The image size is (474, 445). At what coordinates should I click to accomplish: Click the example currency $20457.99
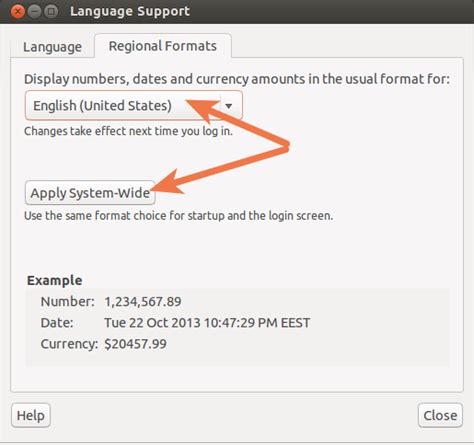pos(135,344)
